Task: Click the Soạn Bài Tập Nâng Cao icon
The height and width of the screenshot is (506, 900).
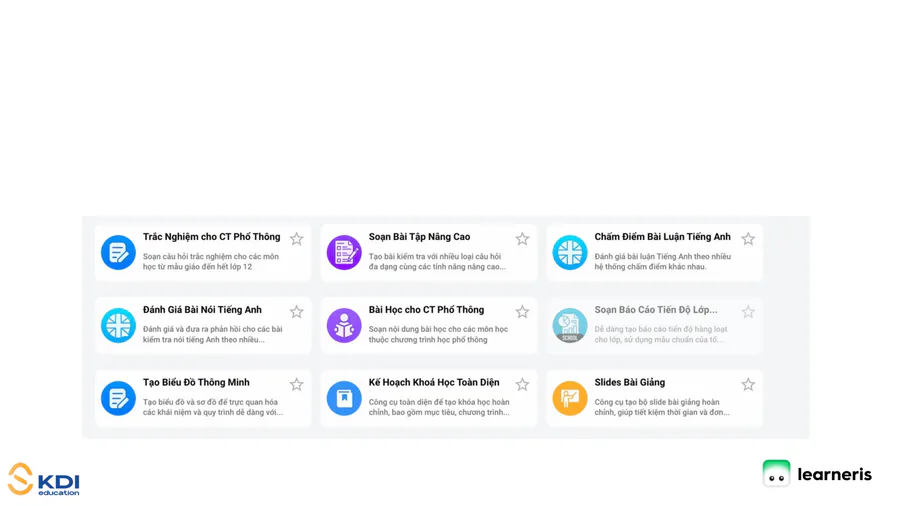Action: [x=344, y=253]
